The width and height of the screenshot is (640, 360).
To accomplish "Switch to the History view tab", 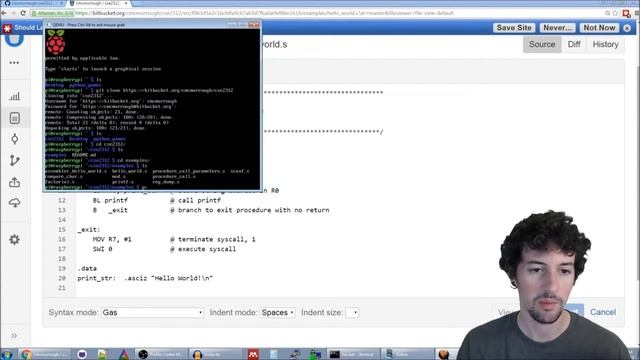I will (605, 44).
